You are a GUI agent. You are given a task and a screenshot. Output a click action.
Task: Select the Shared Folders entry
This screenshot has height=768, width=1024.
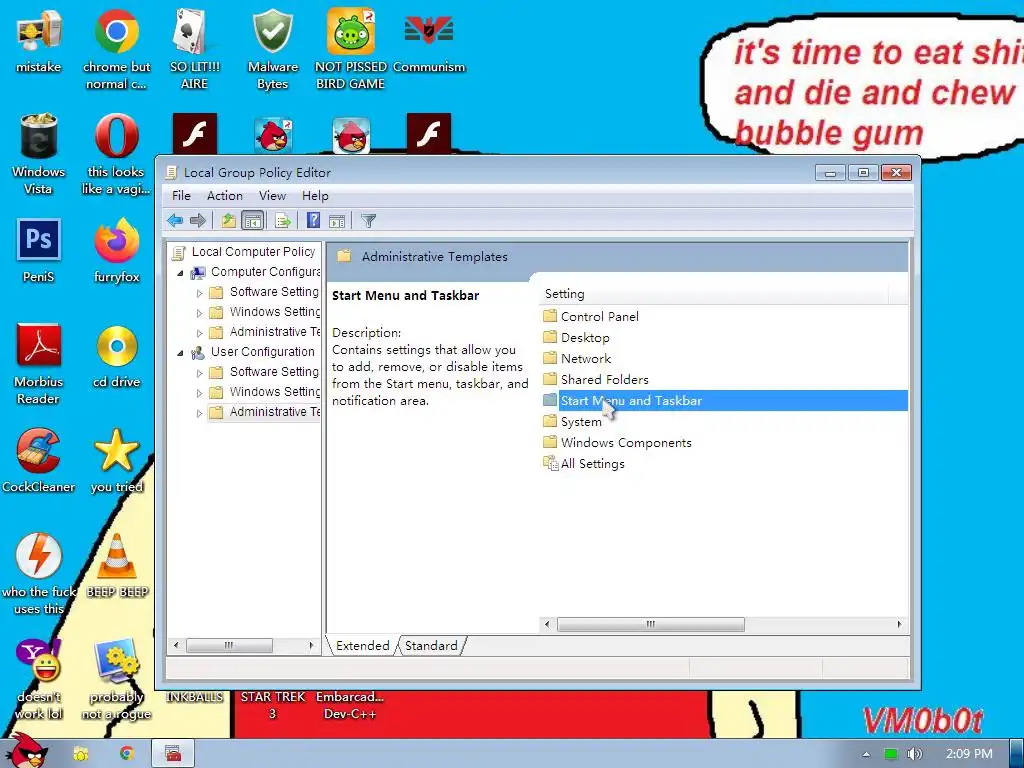[x=605, y=379]
